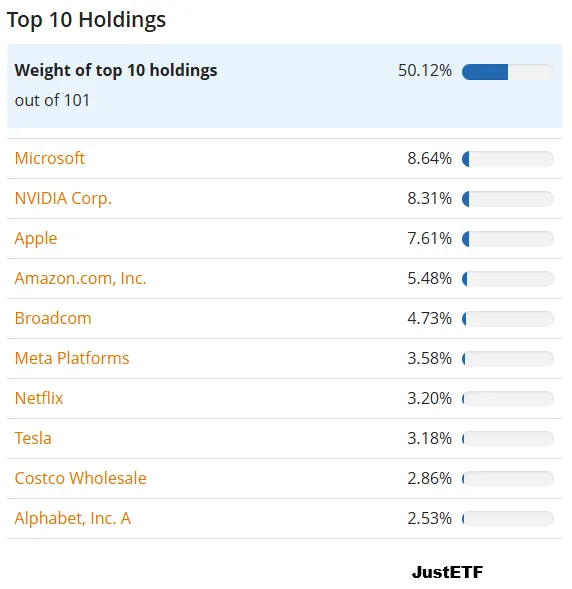Click the Microsoft 8.64% weight bar
The image size is (572, 589).
pos(507,159)
